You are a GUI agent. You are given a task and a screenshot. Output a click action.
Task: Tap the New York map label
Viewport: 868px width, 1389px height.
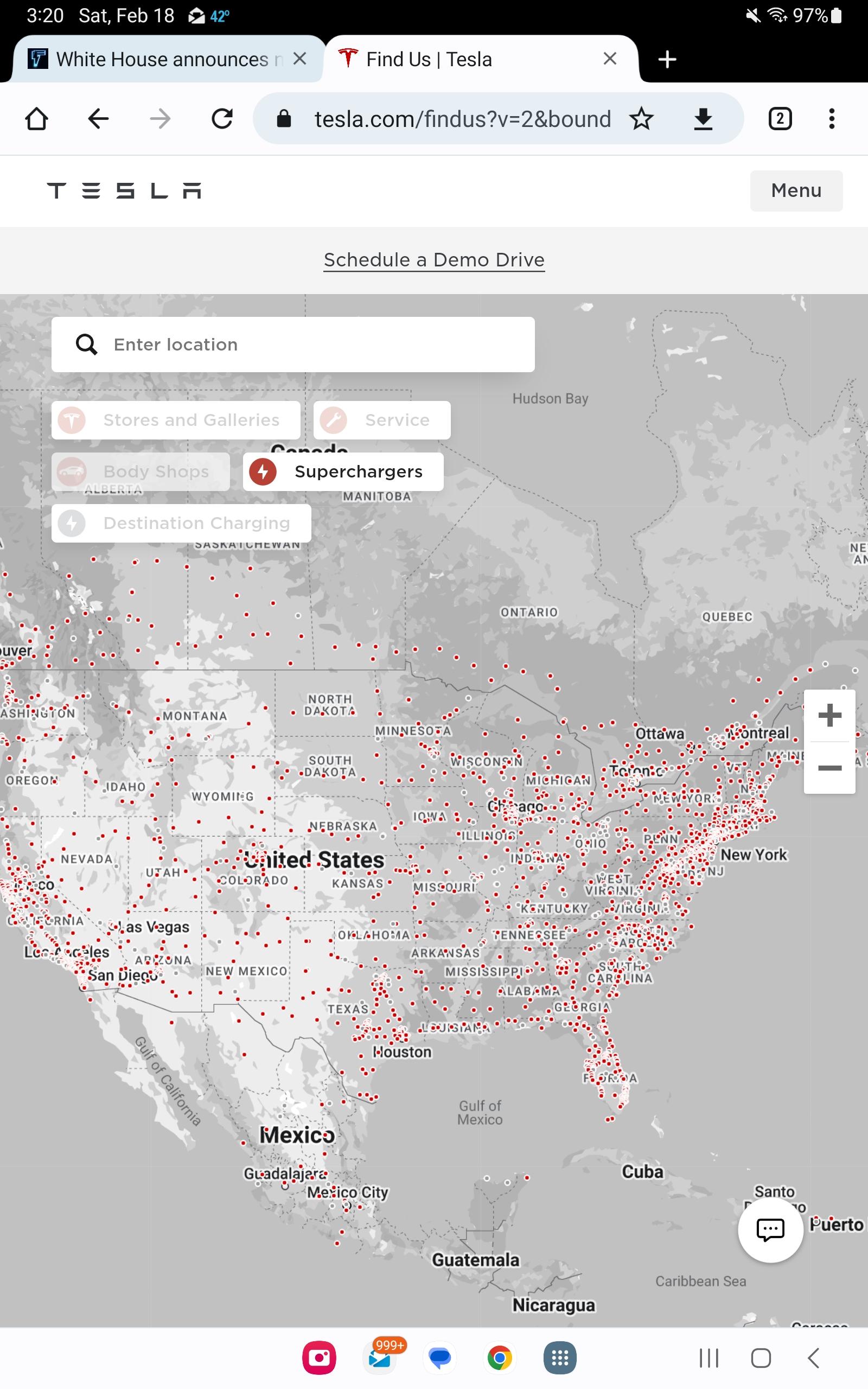click(754, 855)
